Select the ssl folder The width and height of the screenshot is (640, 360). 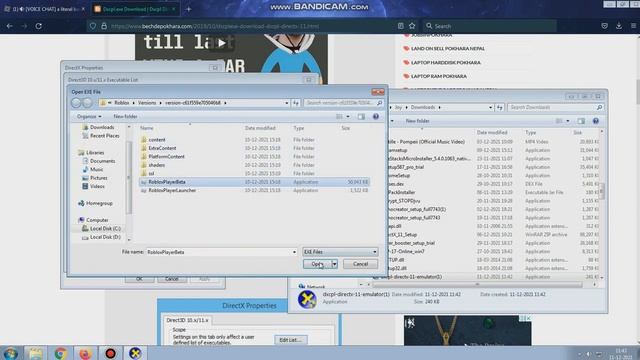(x=151, y=173)
